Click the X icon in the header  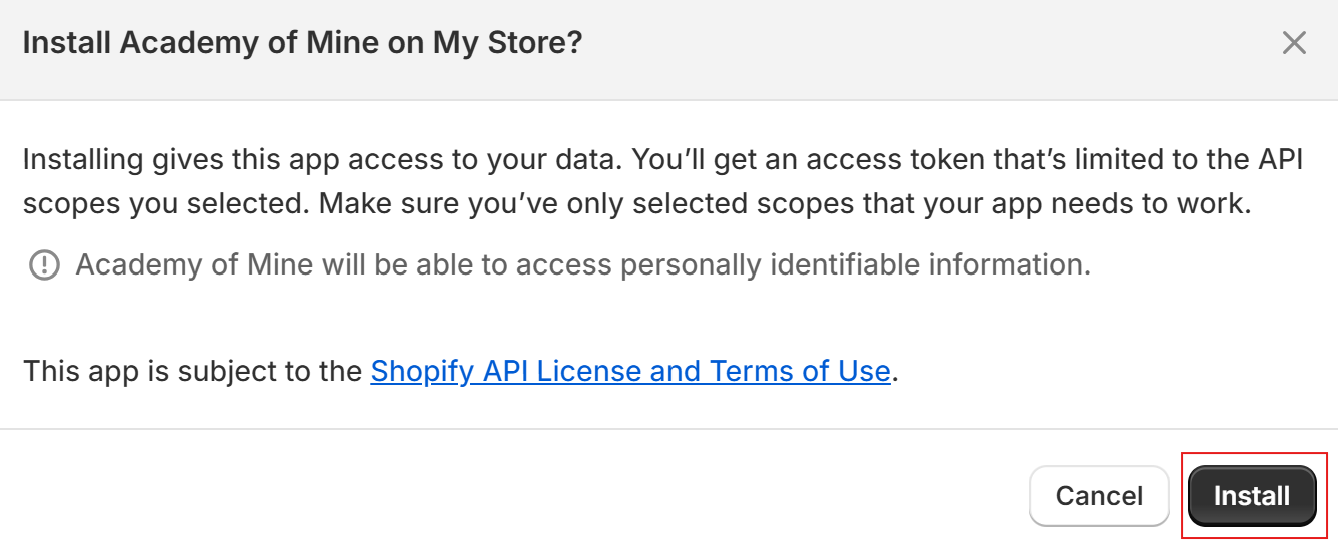pos(1294,43)
